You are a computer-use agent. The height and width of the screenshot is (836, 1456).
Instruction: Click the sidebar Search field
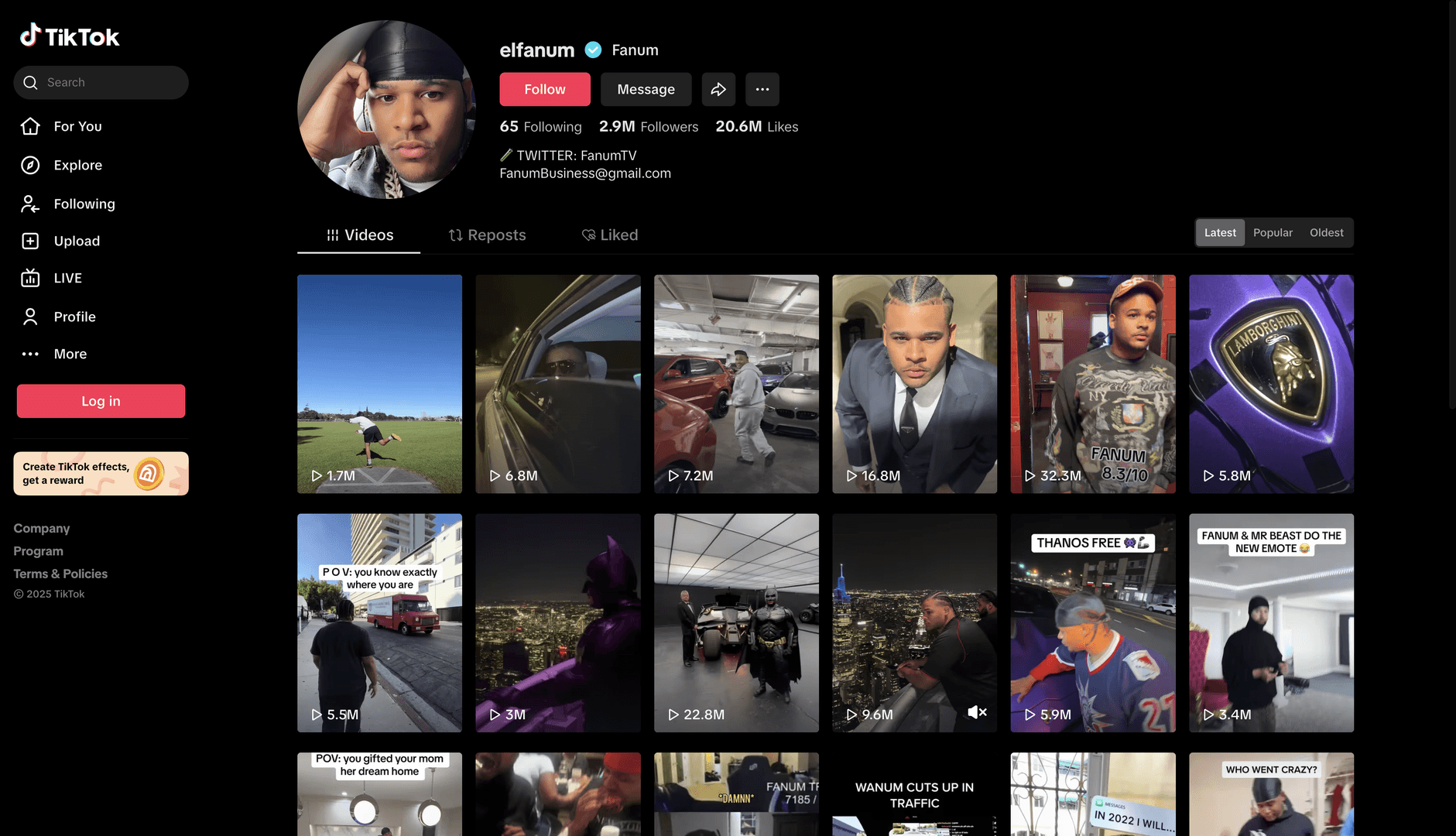(101, 82)
